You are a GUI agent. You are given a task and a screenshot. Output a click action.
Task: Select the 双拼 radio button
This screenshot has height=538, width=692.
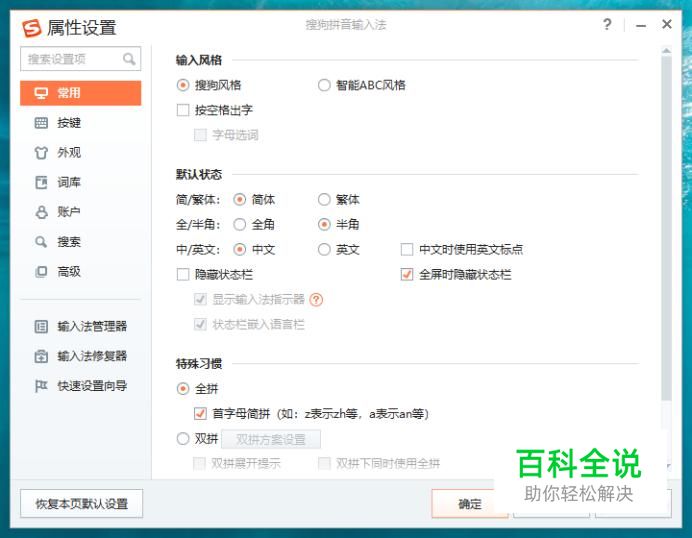(x=183, y=439)
